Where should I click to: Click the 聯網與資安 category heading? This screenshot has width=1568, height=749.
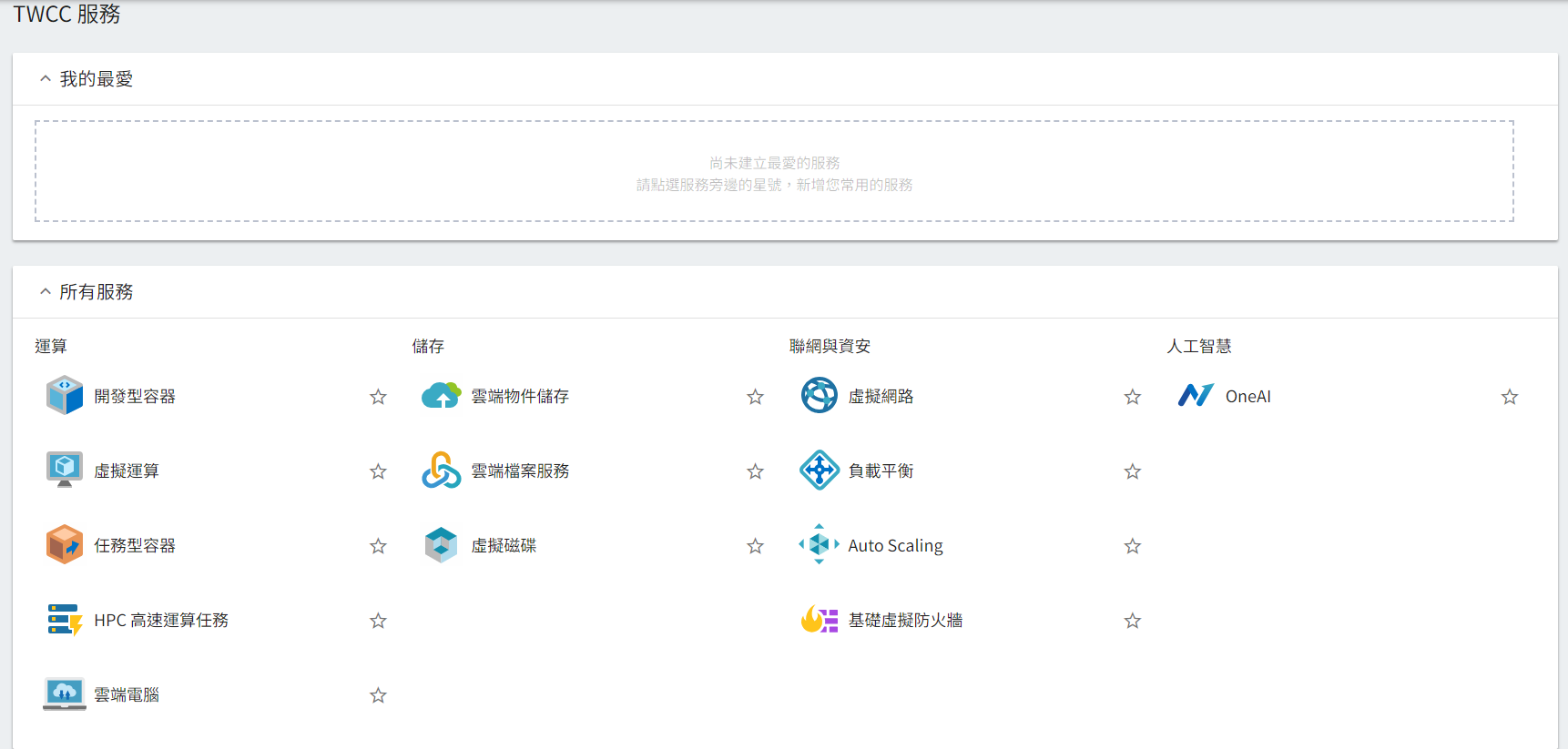[x=830, y=346]
